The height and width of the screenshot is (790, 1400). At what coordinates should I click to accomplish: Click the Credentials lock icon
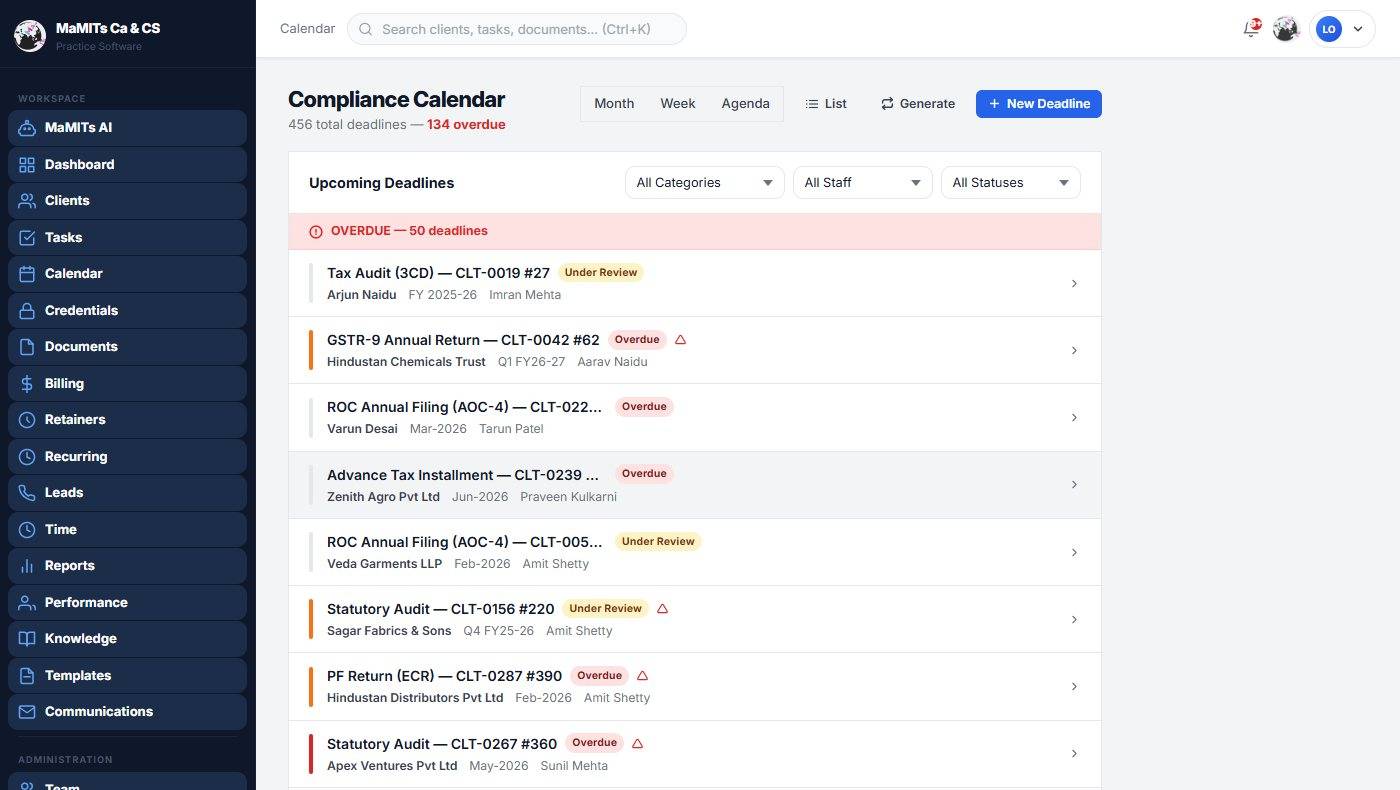click(27, 310)
